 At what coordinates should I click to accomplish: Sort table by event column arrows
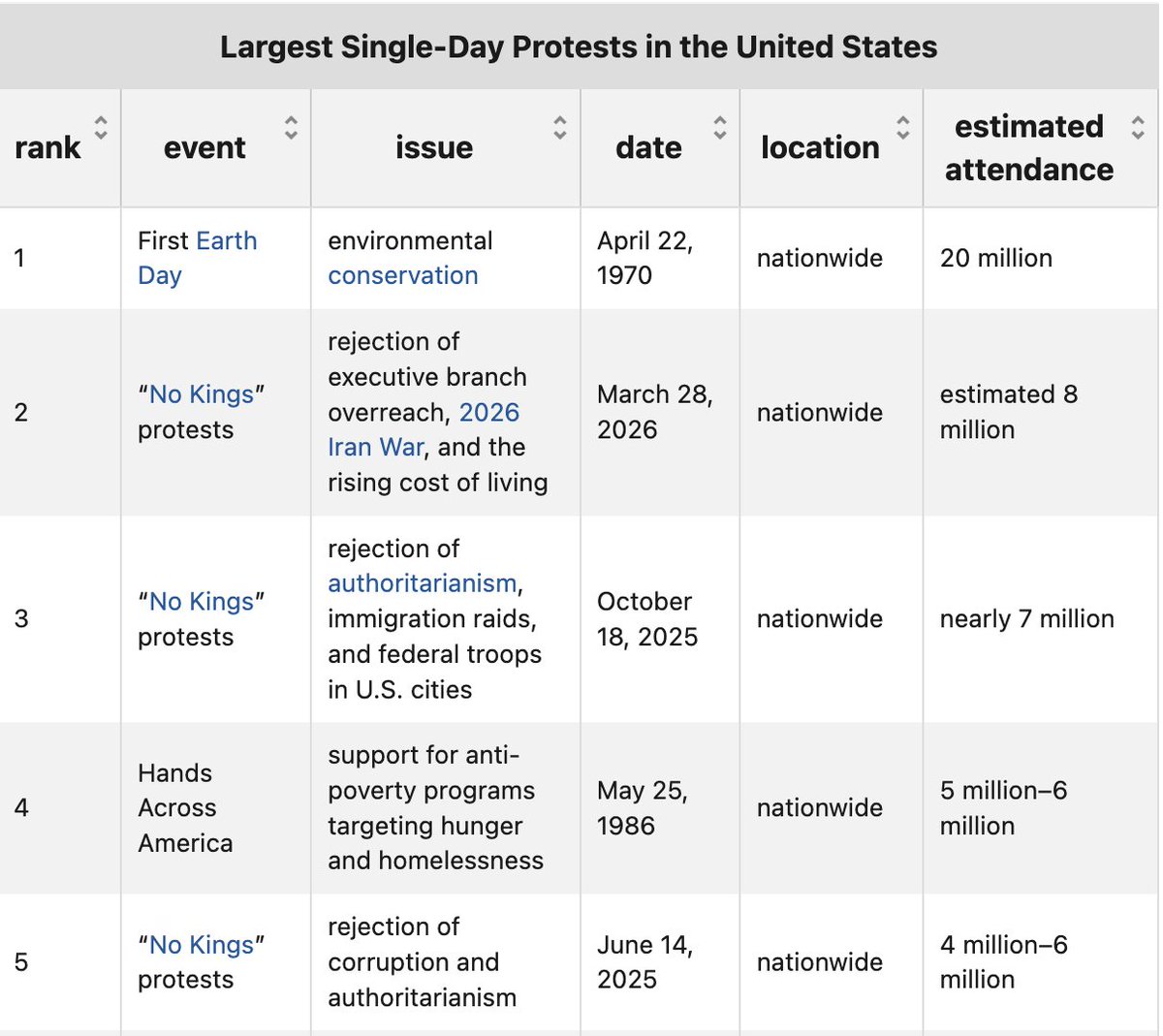pos(291,127)
